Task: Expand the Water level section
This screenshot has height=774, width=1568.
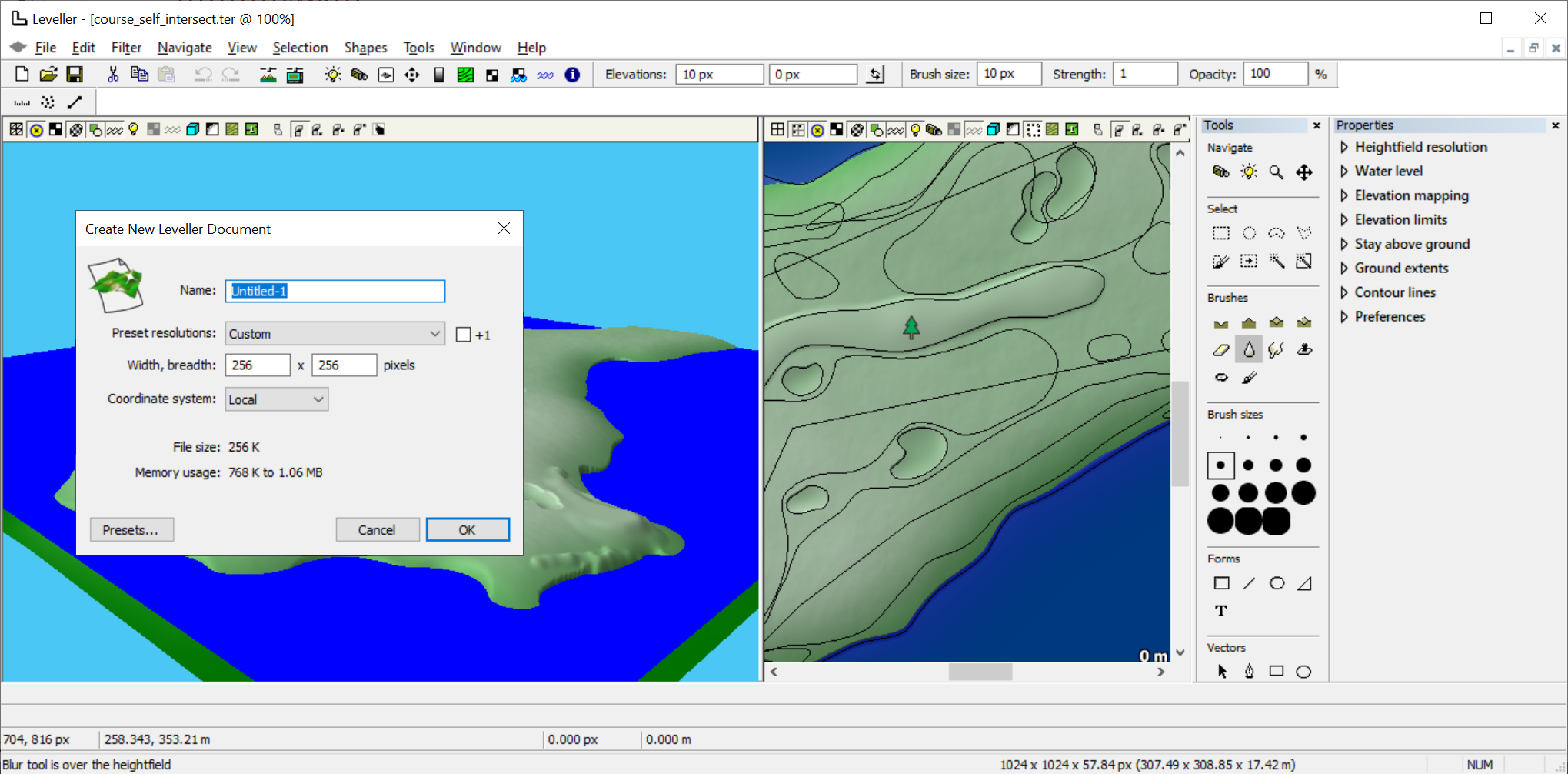Action: 1344,172
